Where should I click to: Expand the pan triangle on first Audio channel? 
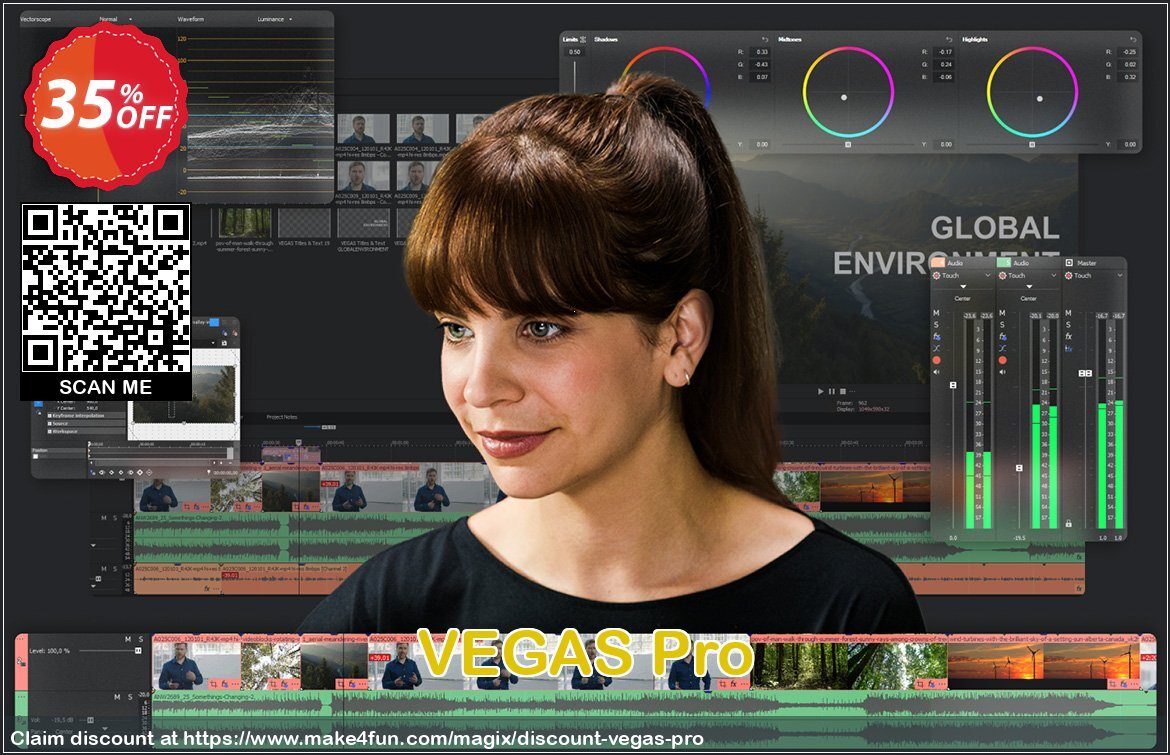(963, 286)
